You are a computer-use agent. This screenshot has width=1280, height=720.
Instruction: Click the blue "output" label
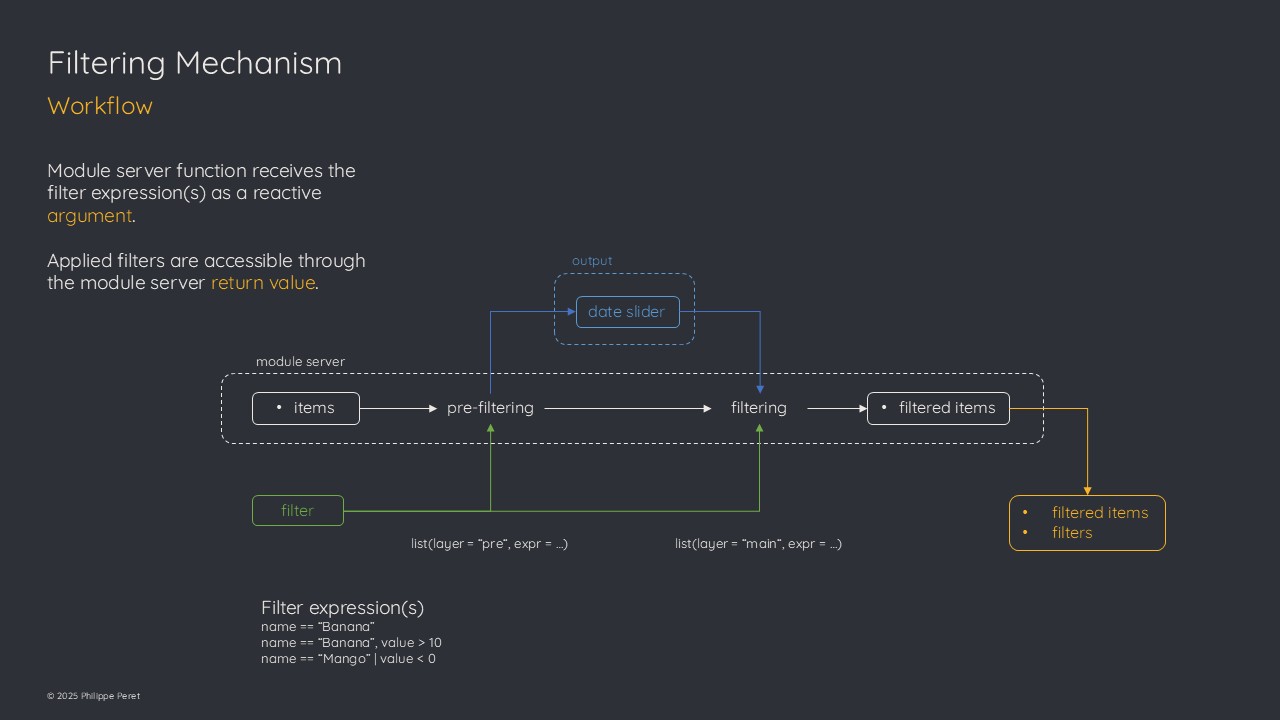592,261
